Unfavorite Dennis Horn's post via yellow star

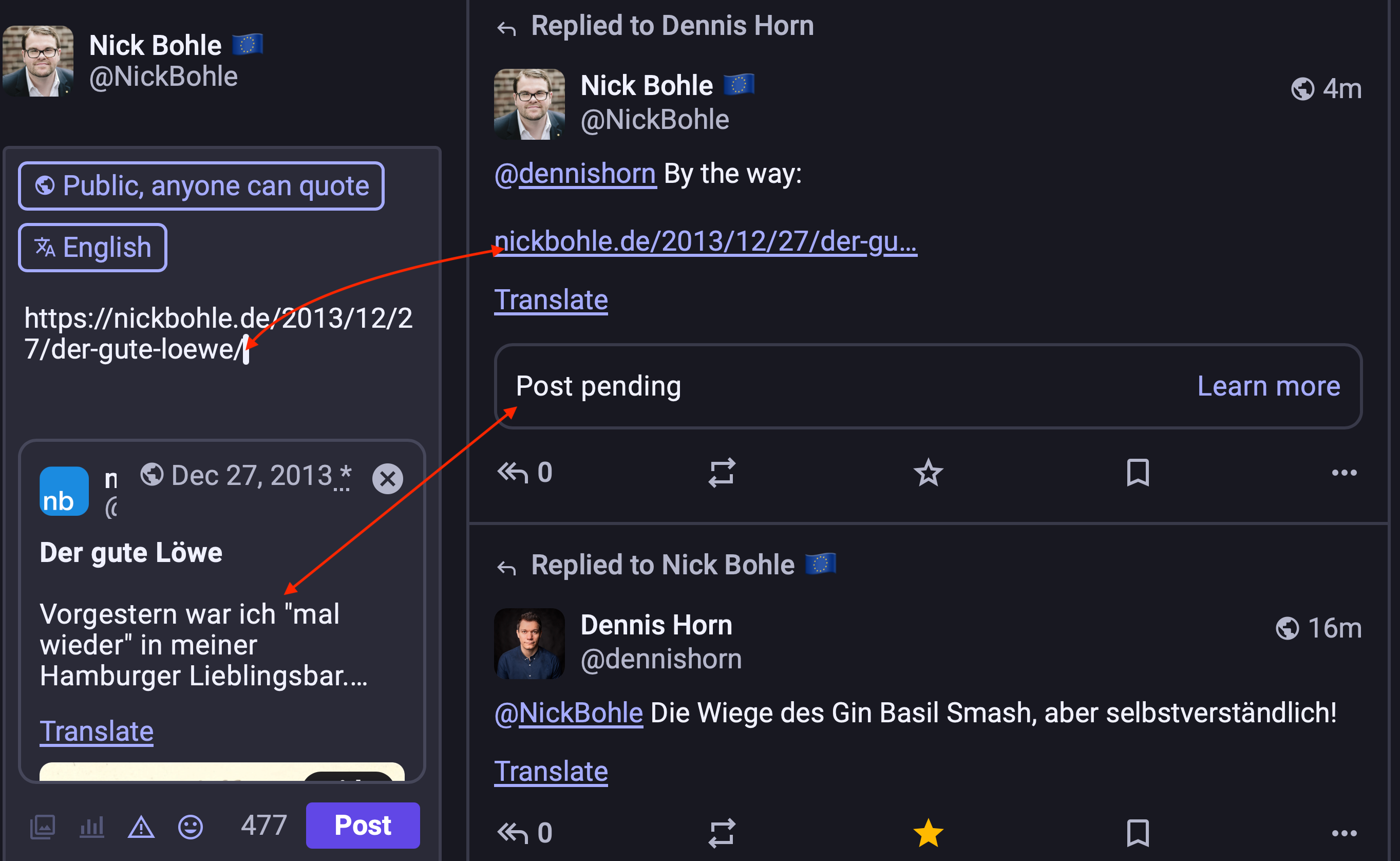pos(928,833)
